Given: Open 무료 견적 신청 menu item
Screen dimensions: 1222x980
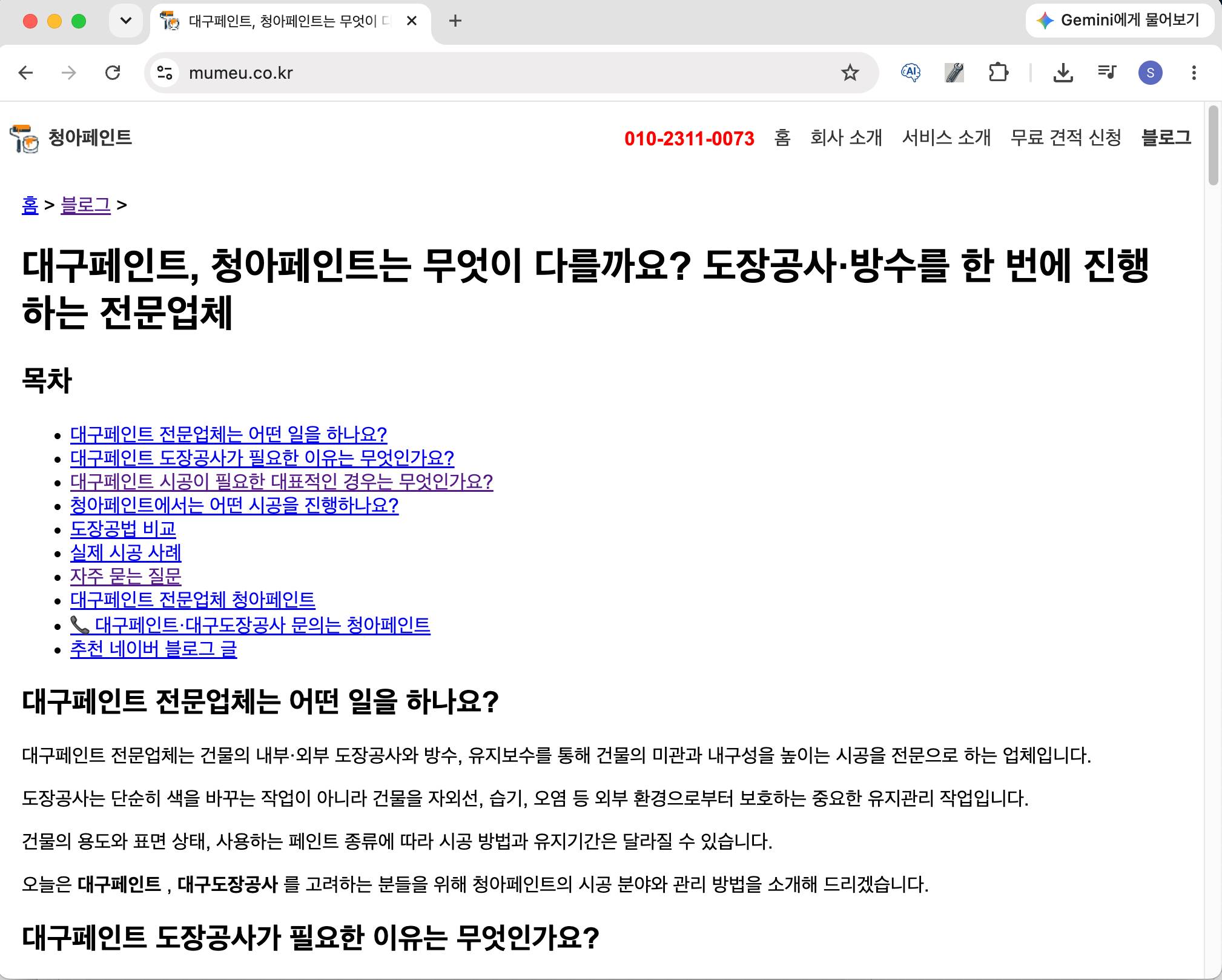Looking at the screenshot, I should click(1066, 138).
